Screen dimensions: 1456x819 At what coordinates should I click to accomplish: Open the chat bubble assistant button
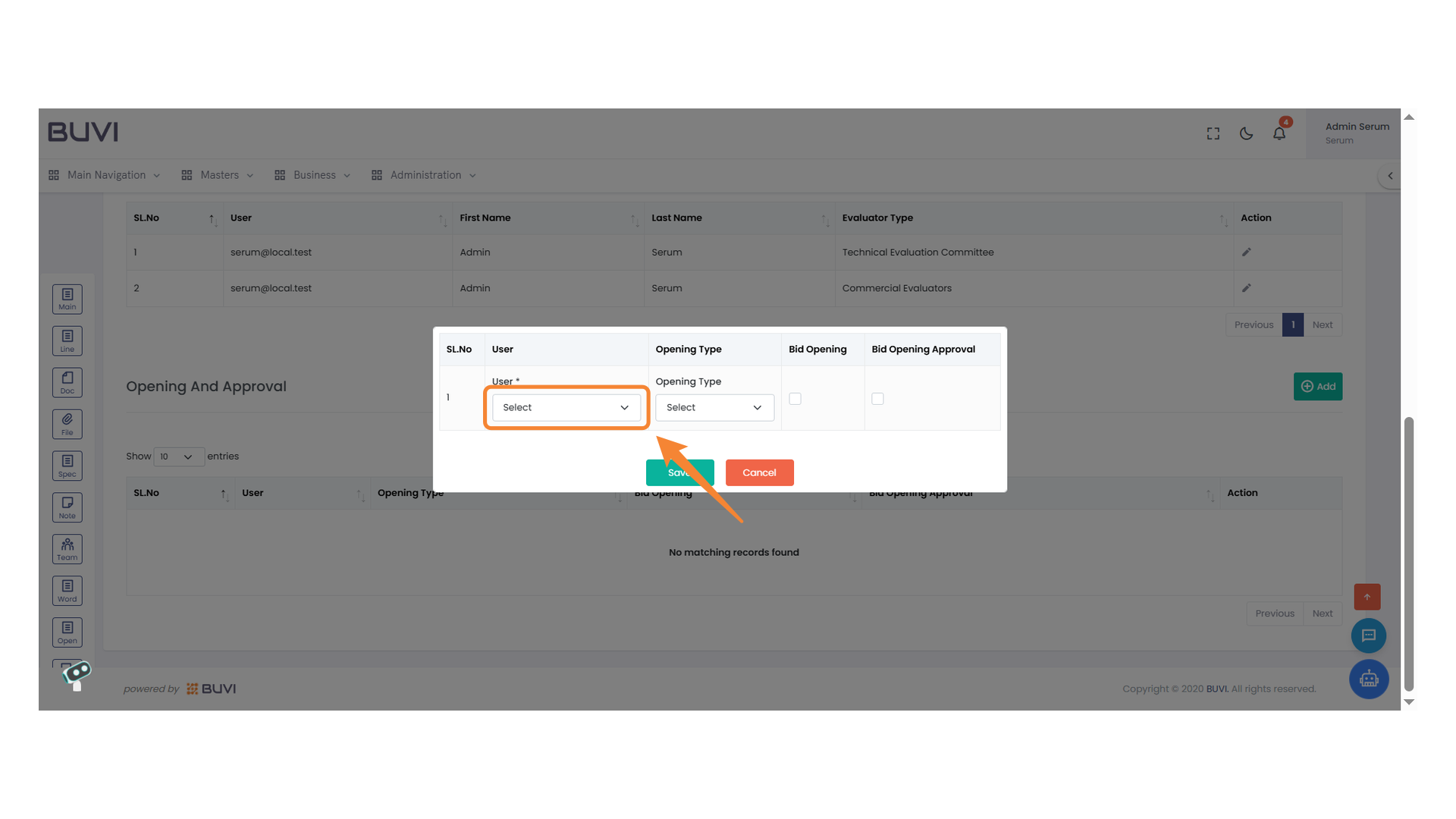(x=1369, y=635)
